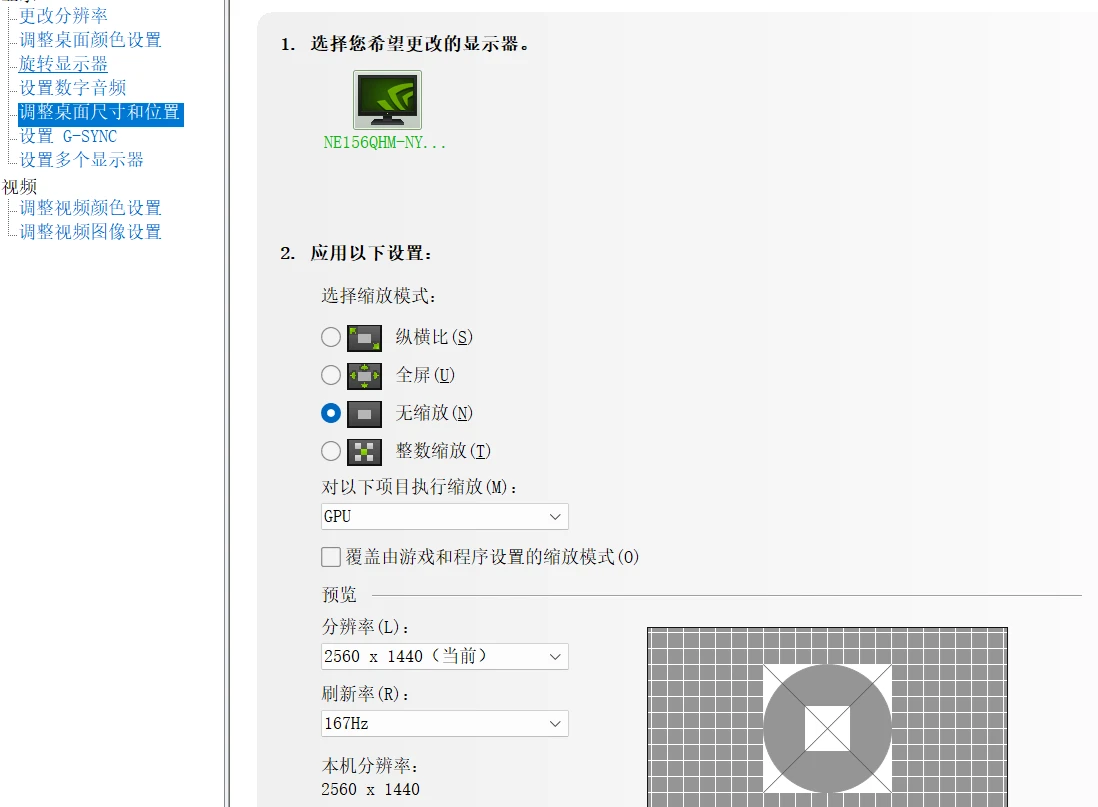This screenshot has height=807, width=1098.
Task: Enable 覆盖由游戏和程序设置的缩放模式 checkbox
Action: point(330,557)
